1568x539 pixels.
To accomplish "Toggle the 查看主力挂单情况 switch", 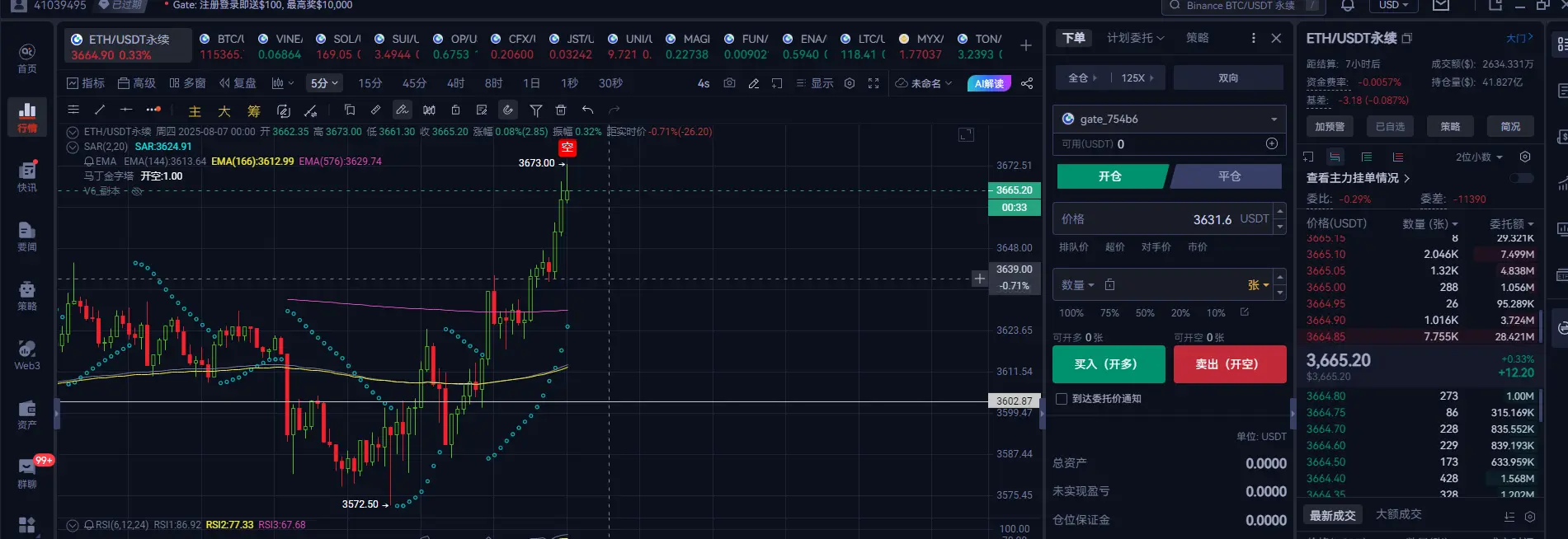I will click(1522, 178).
